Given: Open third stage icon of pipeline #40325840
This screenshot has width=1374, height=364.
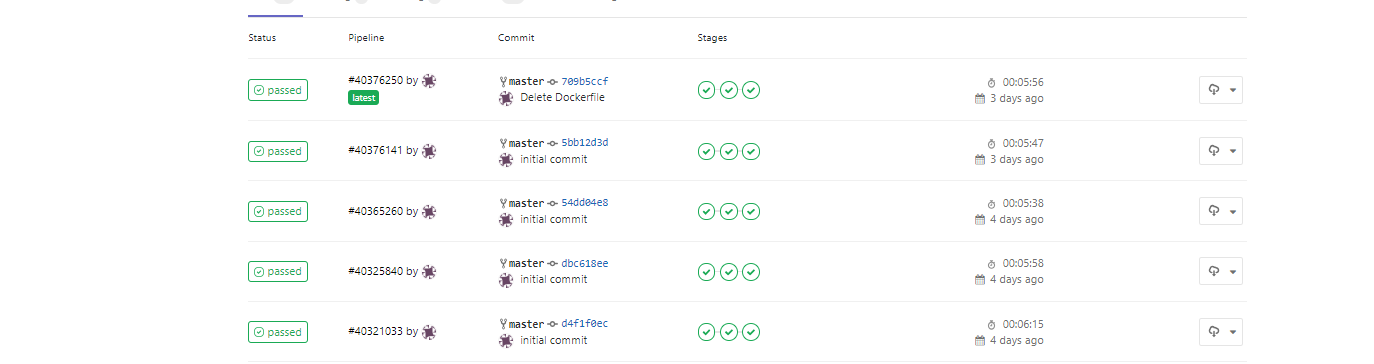Looking at the screenshot, I should click(751, 271).
